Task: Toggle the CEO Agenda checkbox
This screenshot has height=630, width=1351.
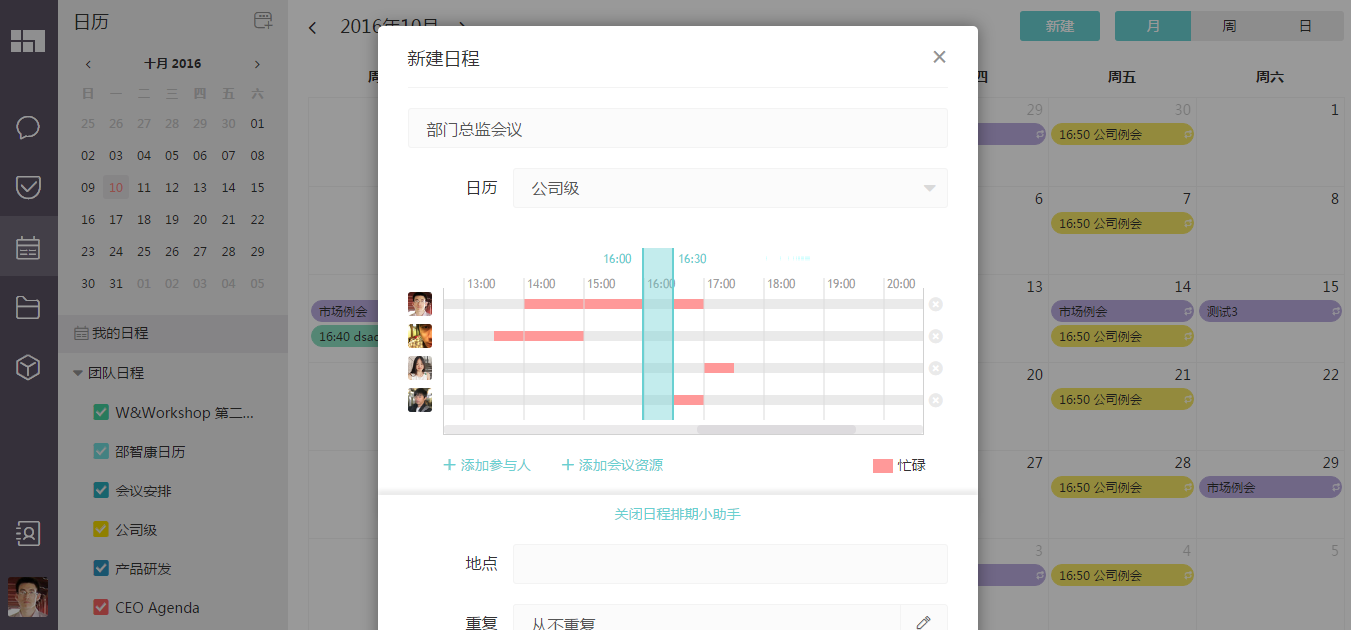Action: 101,607
